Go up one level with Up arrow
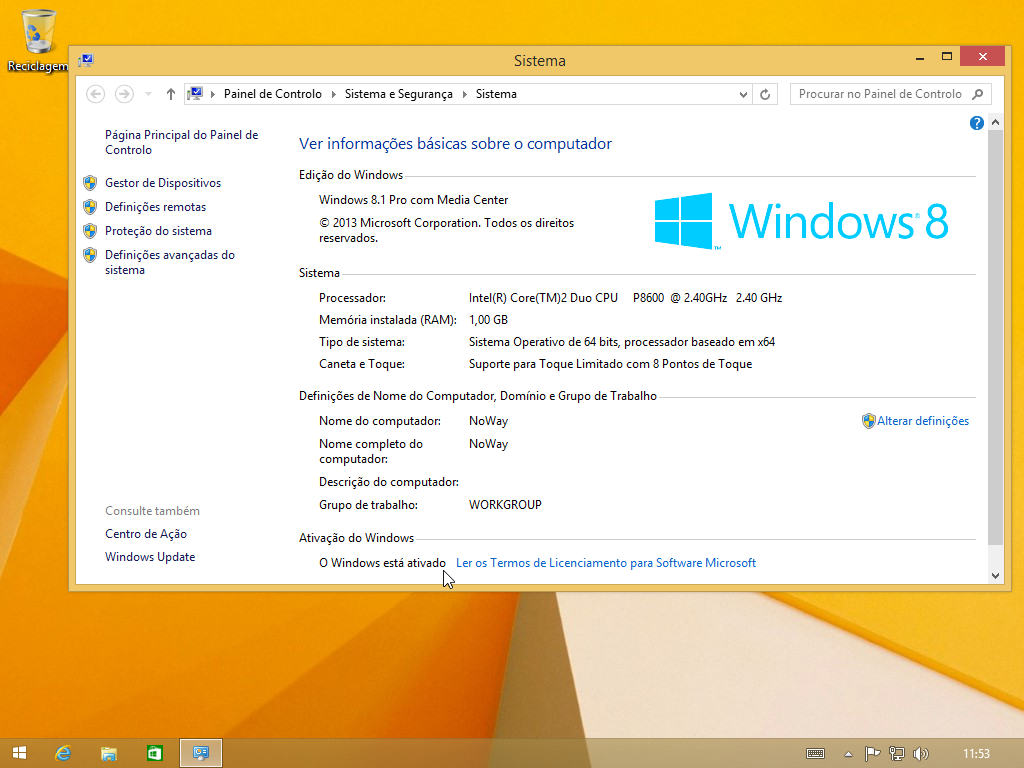 tap(170, 94)
